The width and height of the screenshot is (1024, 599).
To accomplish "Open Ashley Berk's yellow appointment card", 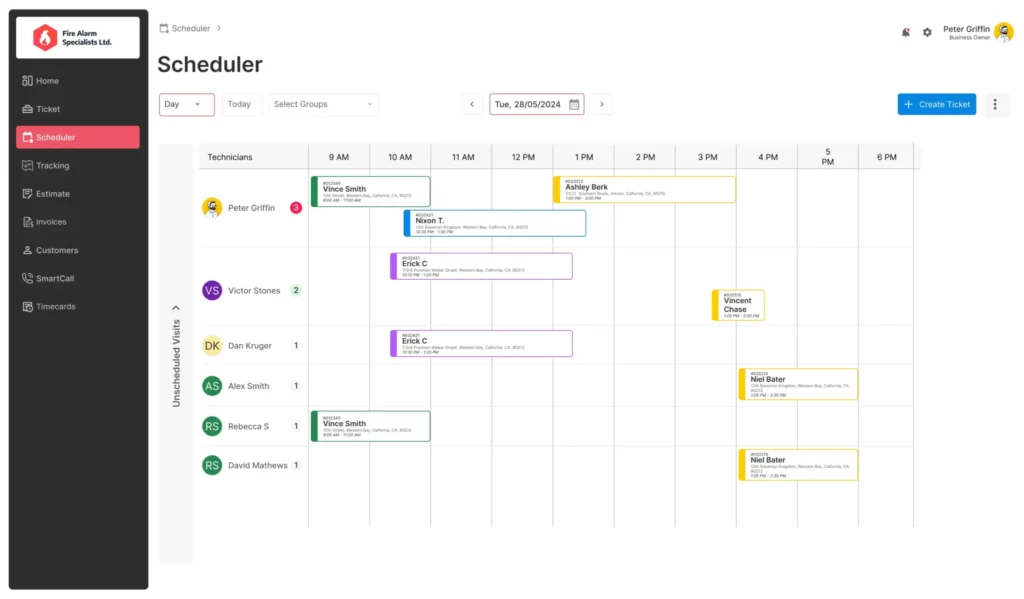I will tap(644, 190).
